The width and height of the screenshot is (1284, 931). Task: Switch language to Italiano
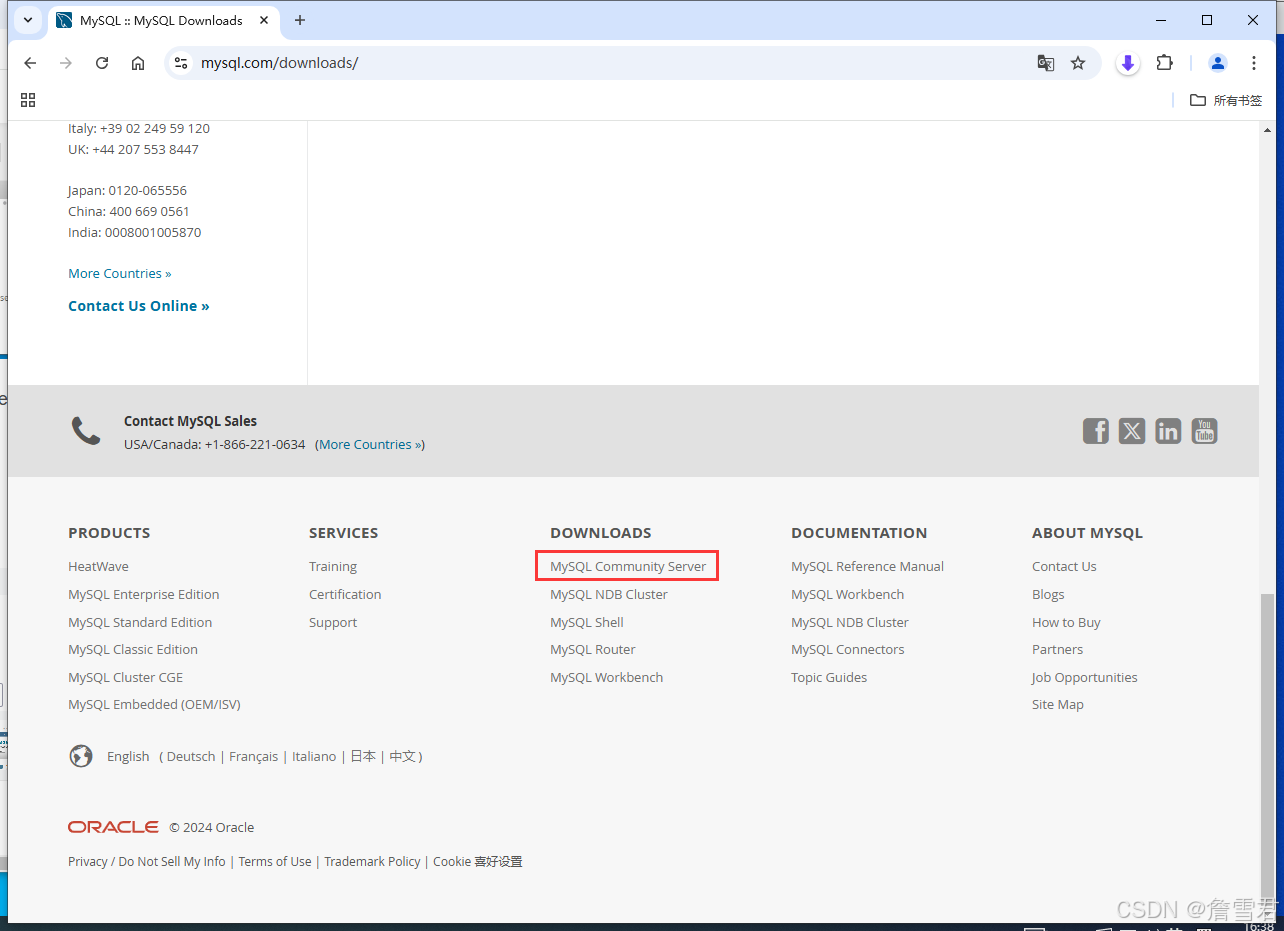click(314, 756)
